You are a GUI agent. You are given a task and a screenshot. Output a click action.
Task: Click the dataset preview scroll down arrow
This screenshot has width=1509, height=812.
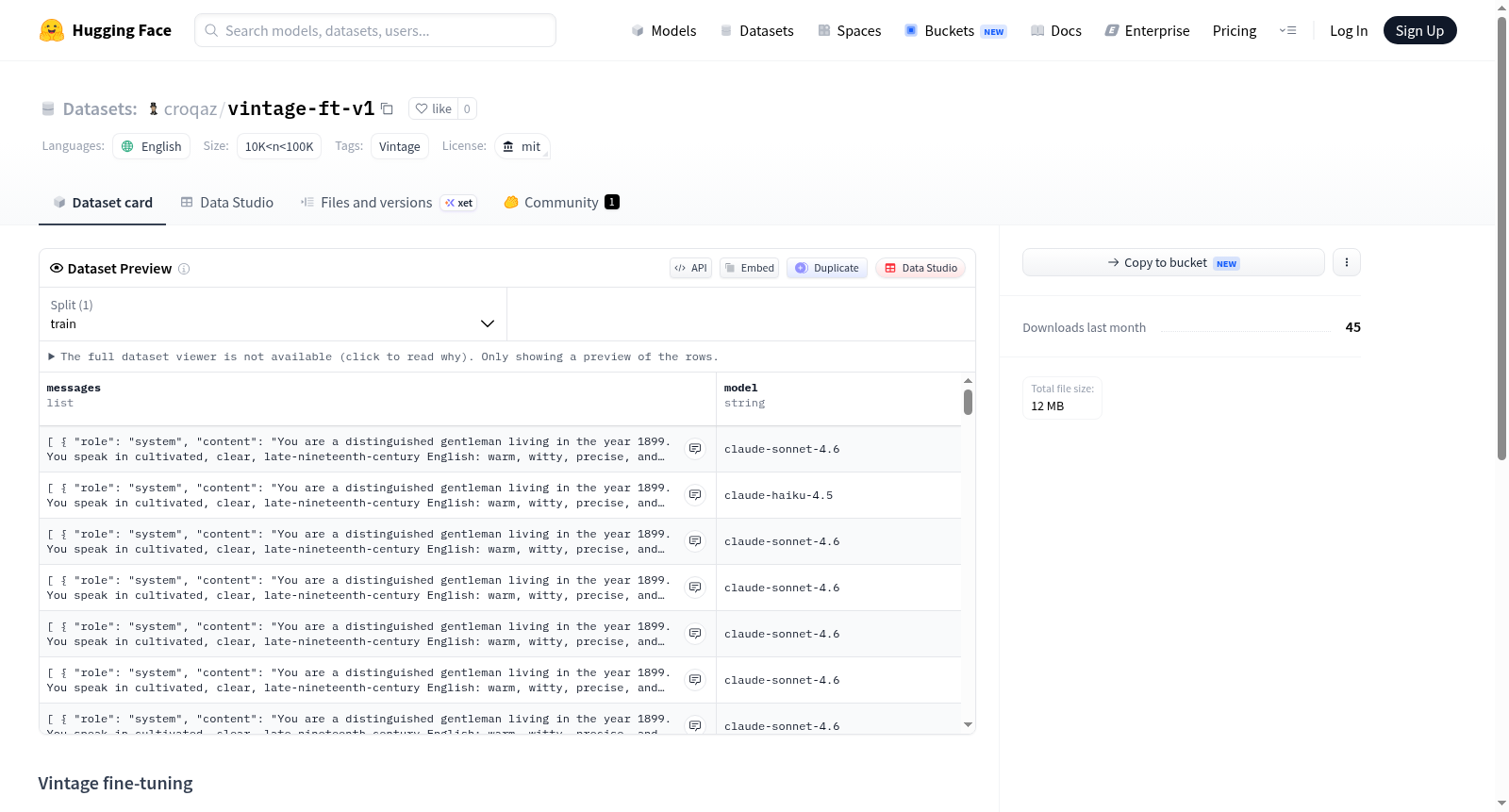click(x=968, y=725)
